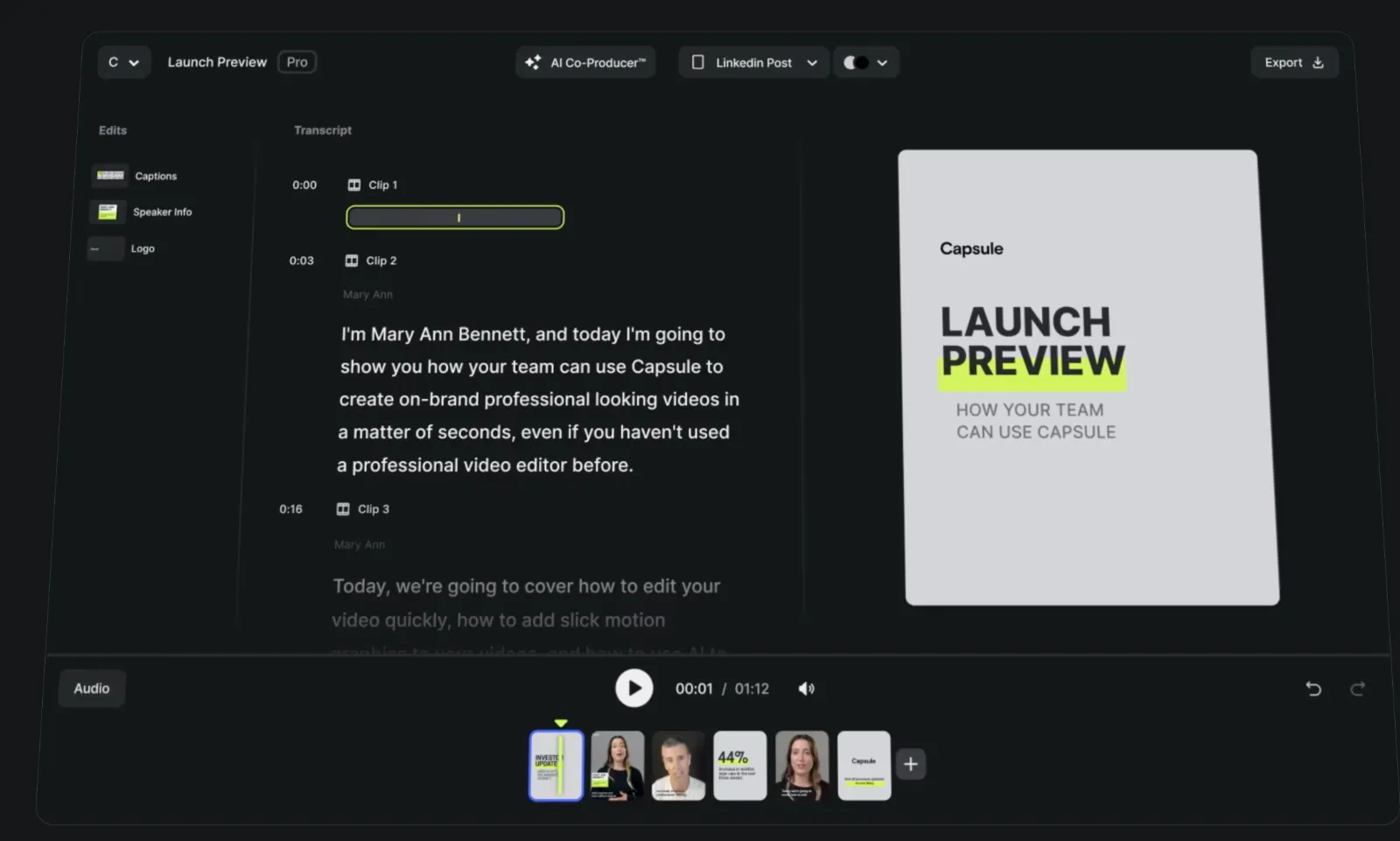Screen dimensions: 1400x841
Task: Select the Capsule end card thumbnail
Action: (x=864, y=766)
